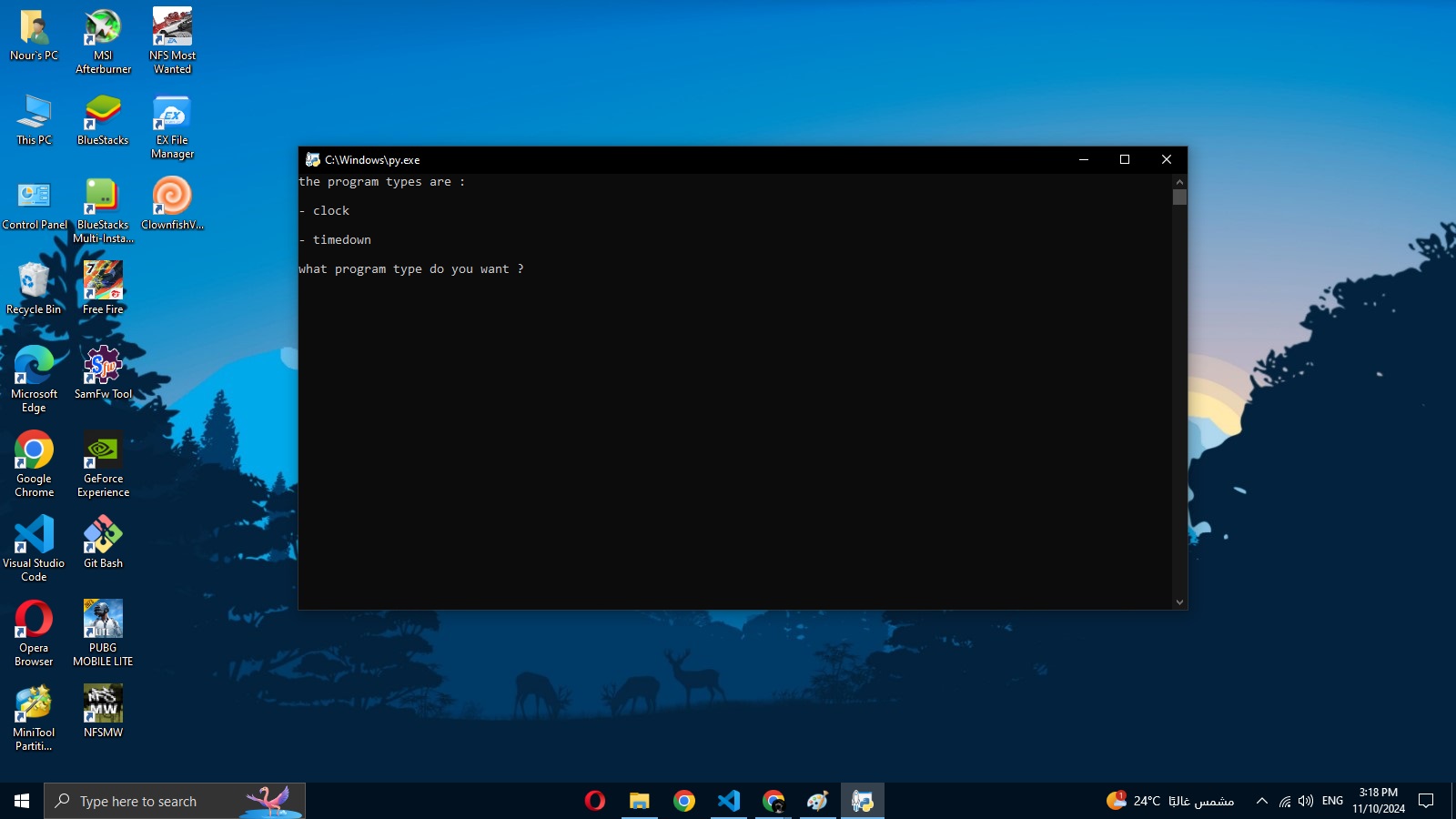The image size is (1456, 819).
Task: Select Google Chrome desktop shortcut
Action: 34,465
